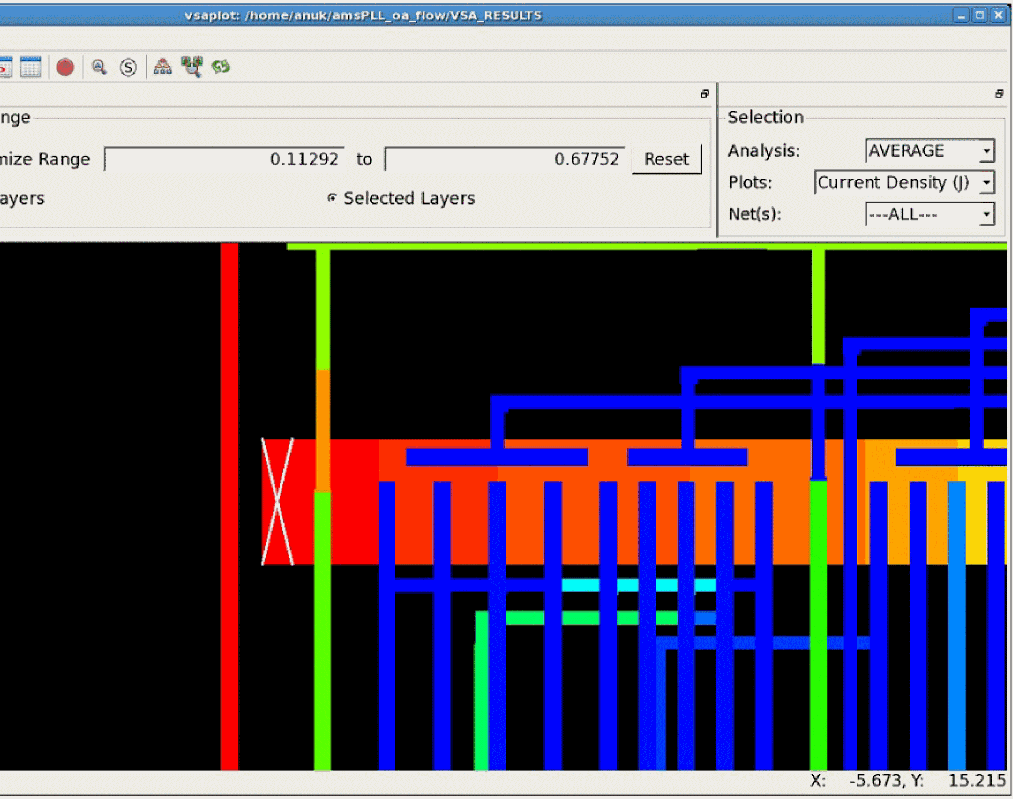Click the cyan horizontal wire segment
The height and width of the screenshot is (799, 1013).
tap(638, 585)
